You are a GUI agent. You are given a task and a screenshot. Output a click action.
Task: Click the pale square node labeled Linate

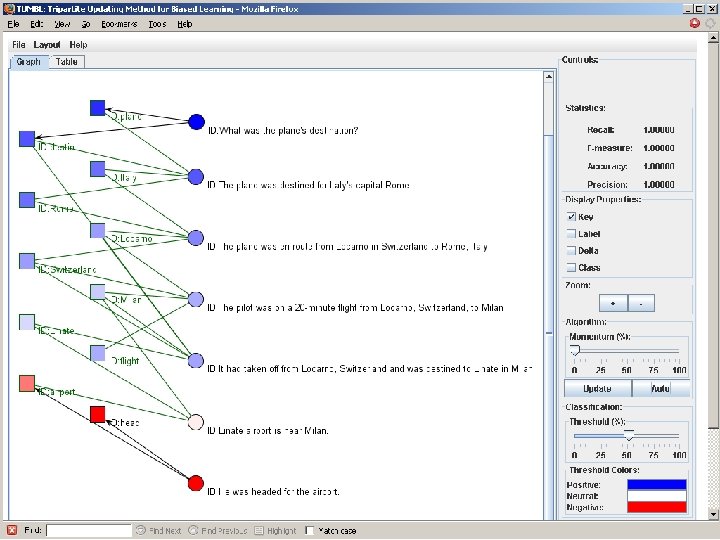point(27,322)
